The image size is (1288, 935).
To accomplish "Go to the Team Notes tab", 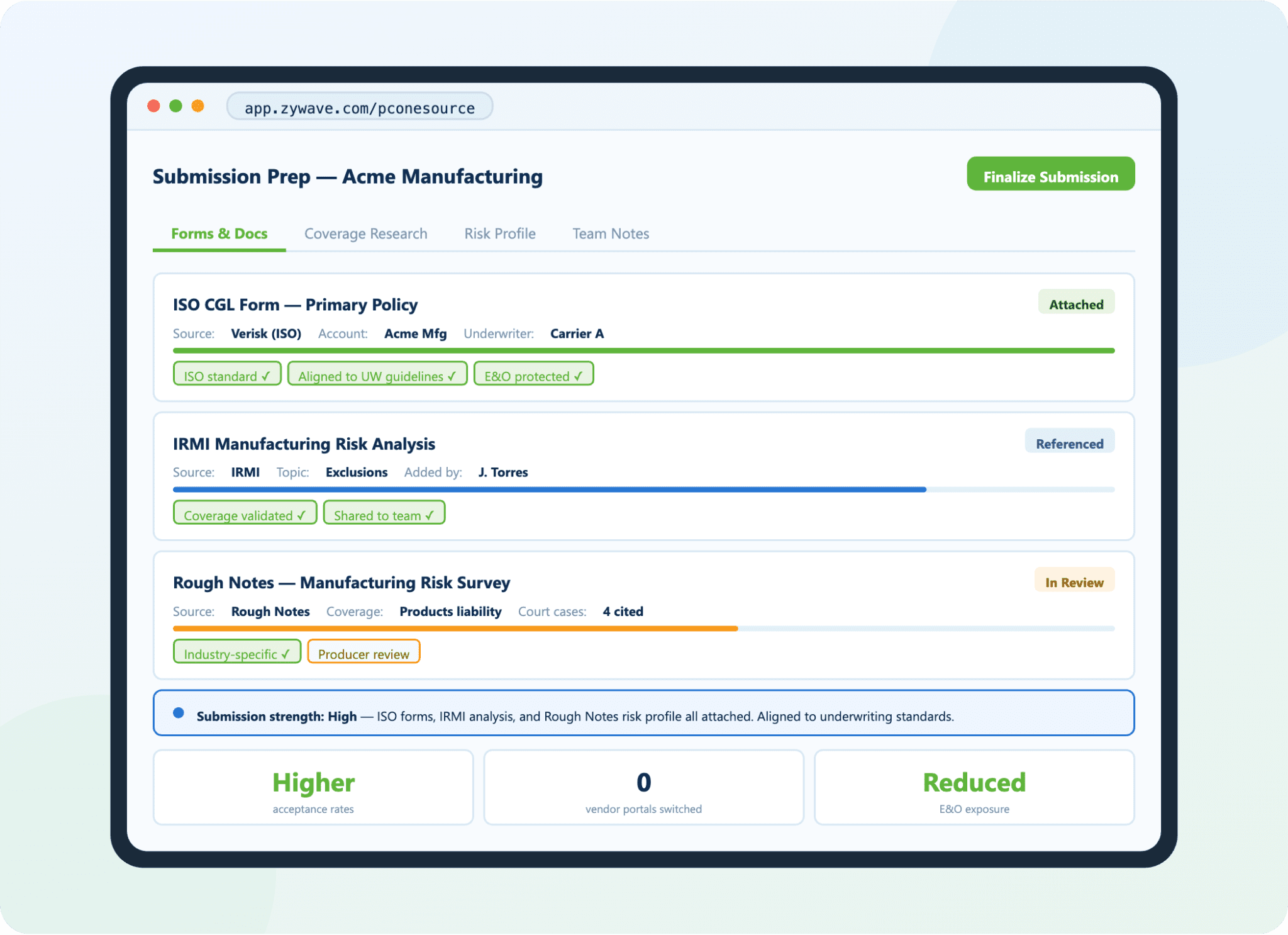I will (x=610, y=233).
